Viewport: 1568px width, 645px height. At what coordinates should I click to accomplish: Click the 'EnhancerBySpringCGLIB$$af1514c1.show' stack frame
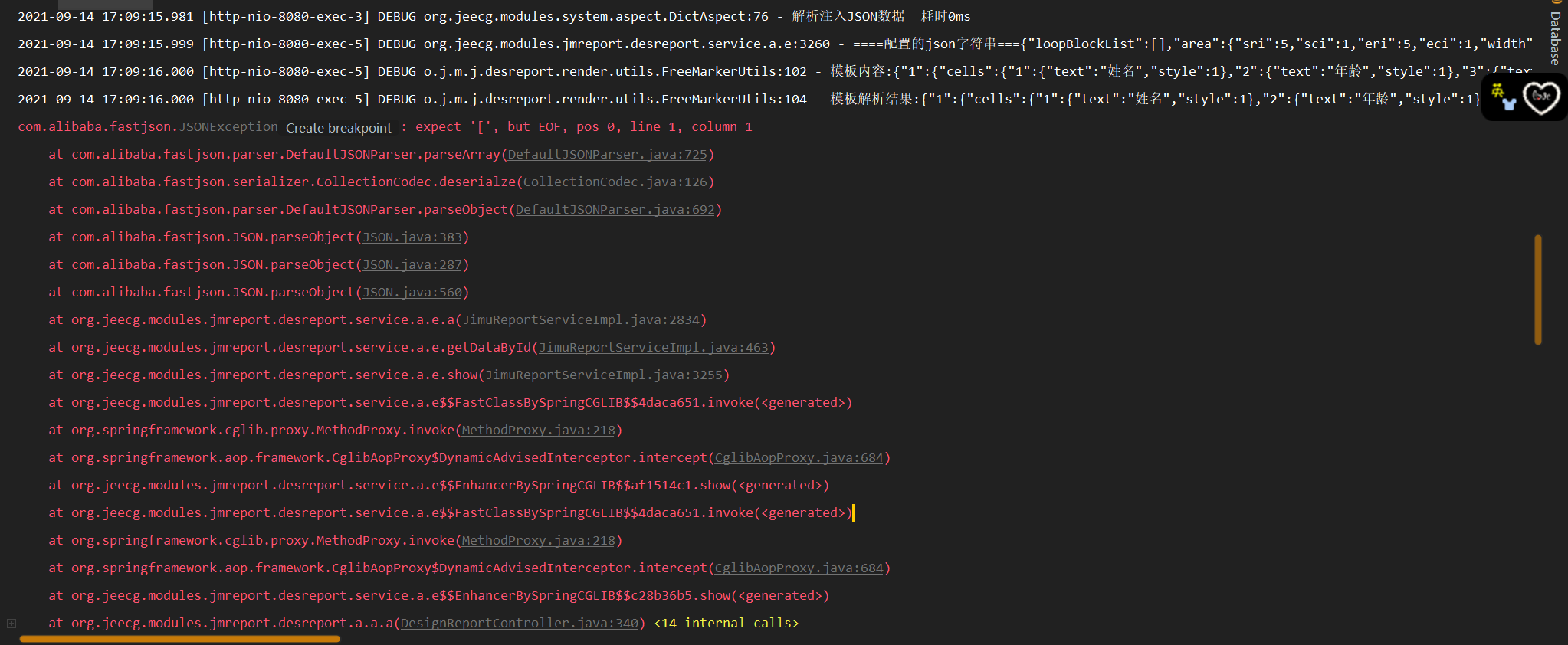click(x=439, y=486)
